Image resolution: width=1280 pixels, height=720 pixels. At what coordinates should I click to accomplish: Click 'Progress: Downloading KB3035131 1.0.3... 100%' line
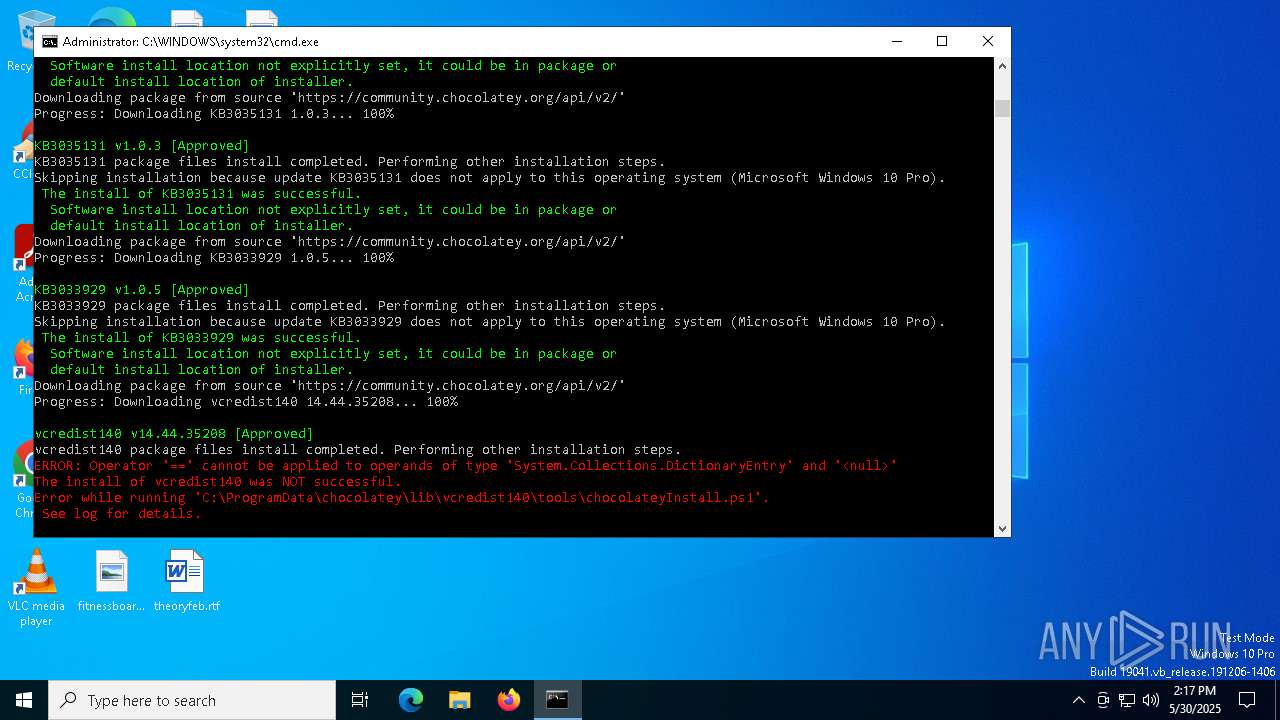(213, 113)
